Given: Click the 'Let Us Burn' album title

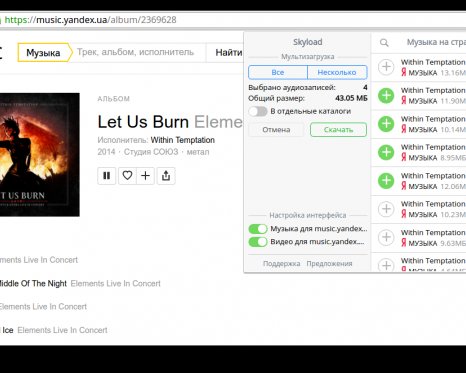Looking at the screenshot, I should tap(143, 122).
